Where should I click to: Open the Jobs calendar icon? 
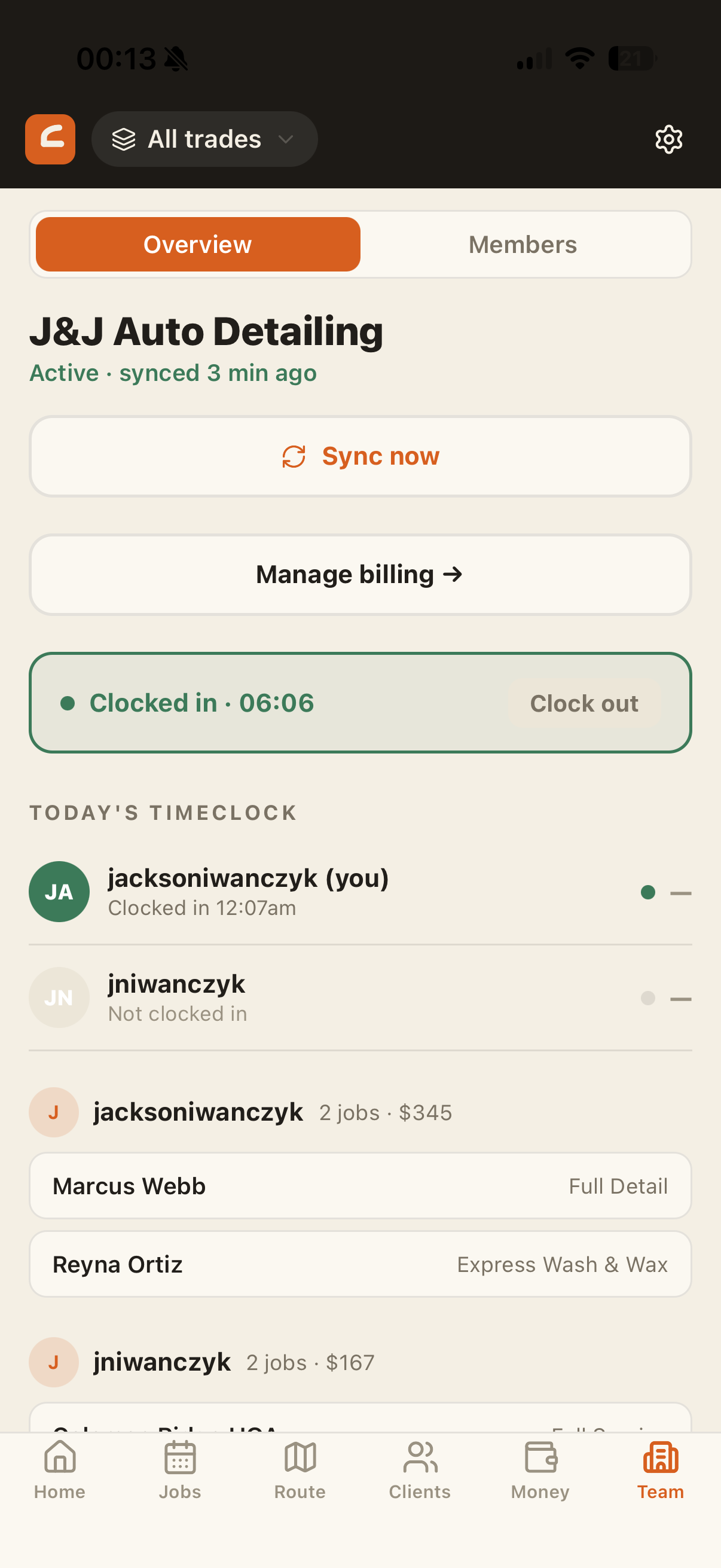tap(180, 1457)
